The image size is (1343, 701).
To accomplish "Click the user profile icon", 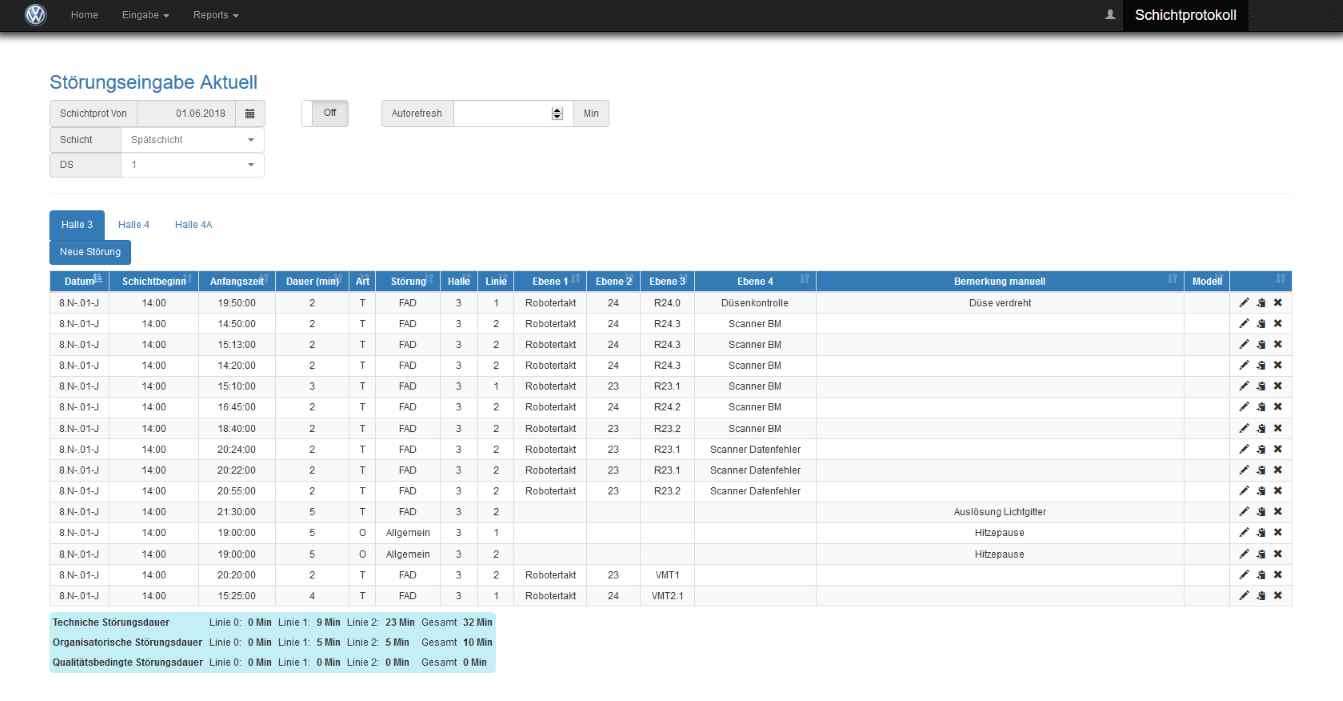I will pos(1110,15).
